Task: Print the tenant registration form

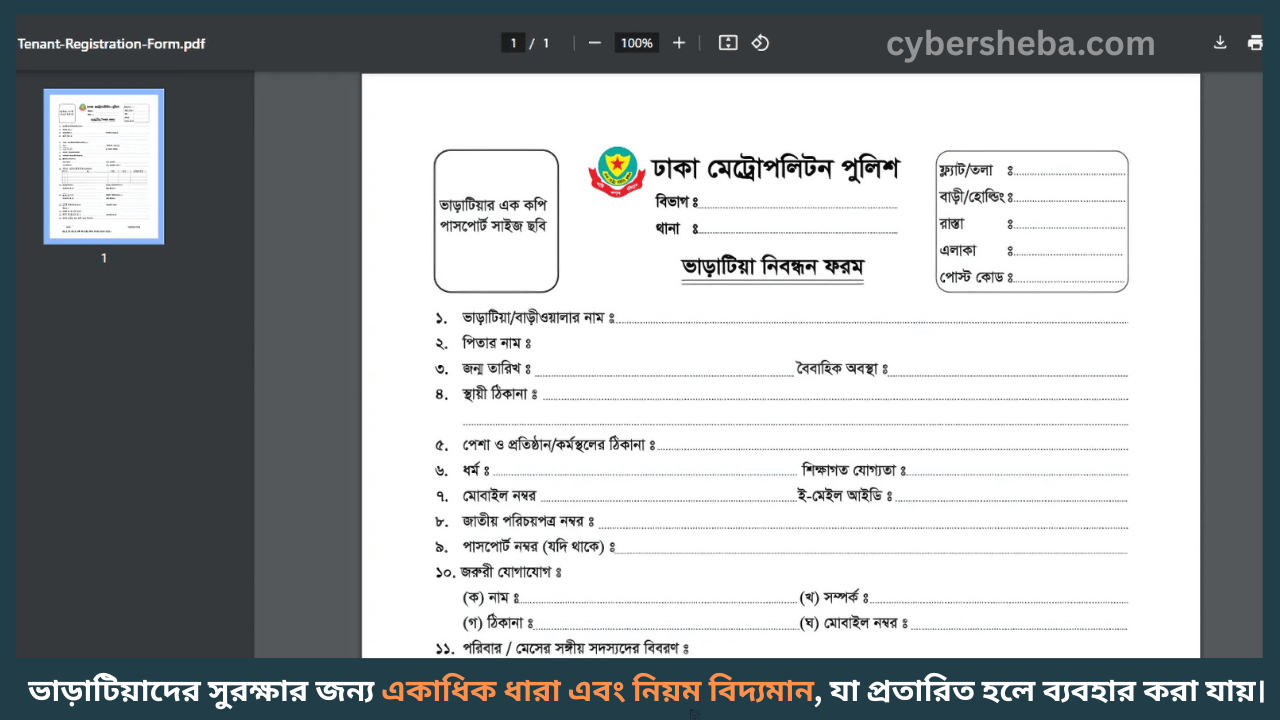Action: (x=1255, y=43)
